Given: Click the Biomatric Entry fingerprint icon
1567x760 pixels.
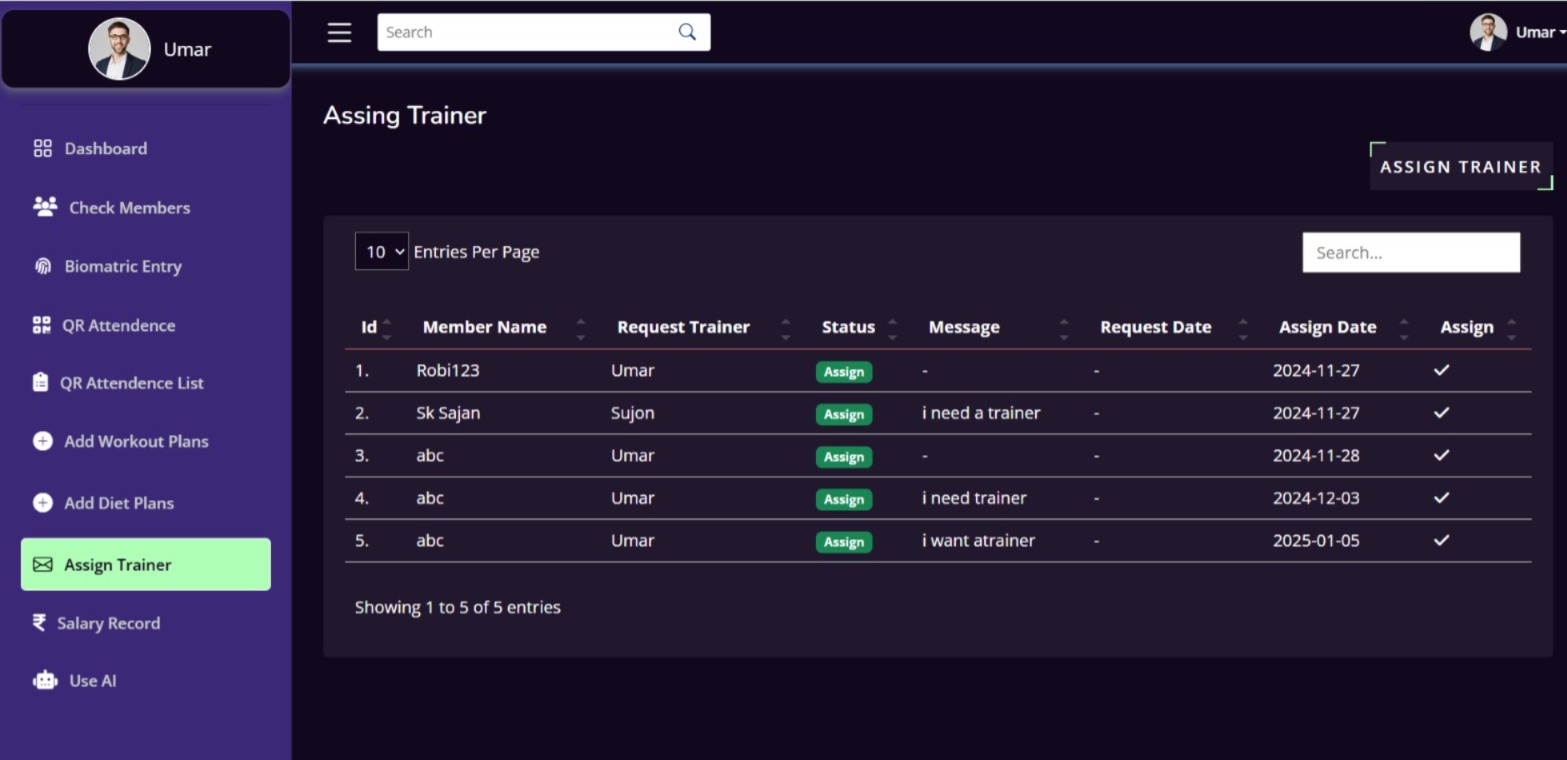Looking at the screenshot, I should [x=42, y=267].
